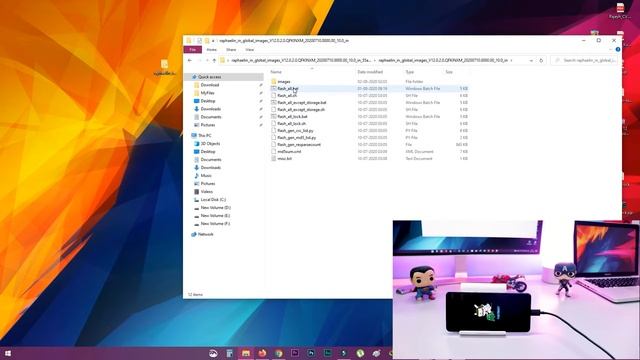The image size is (640, 360).
Task: Select the flash_gen_crc_list.py file
Action: point(295,131)
